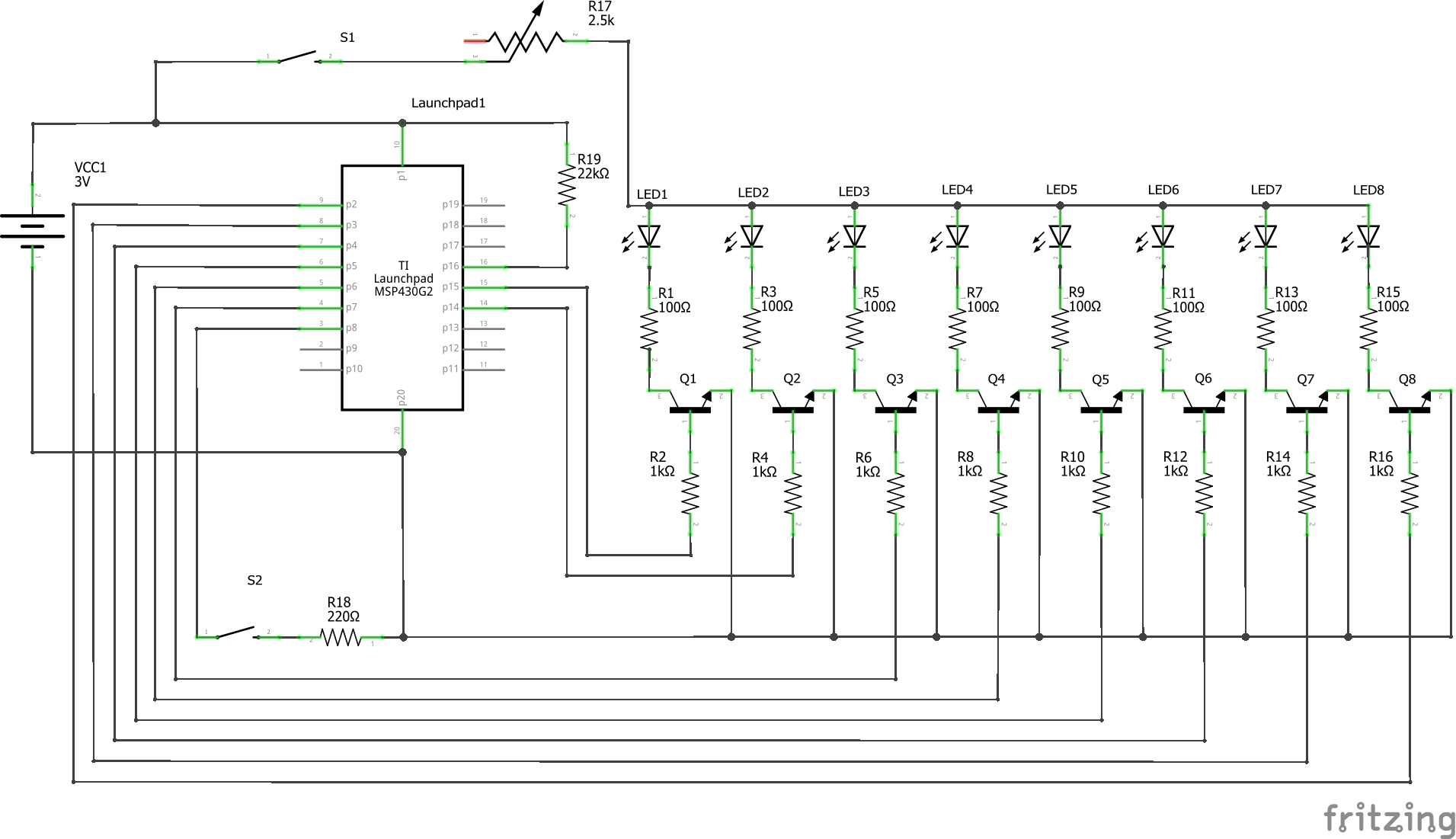Select the R18 220Ω resistor symbol

point(341,637)
